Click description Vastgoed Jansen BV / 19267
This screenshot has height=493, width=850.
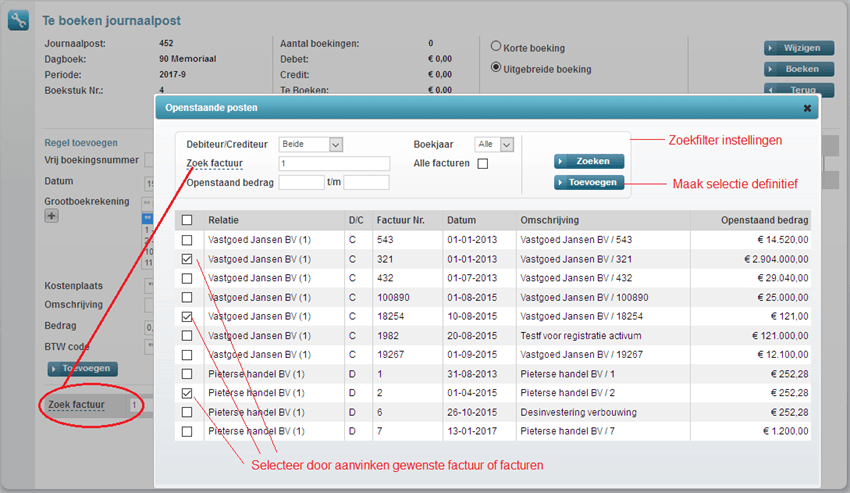582,355
